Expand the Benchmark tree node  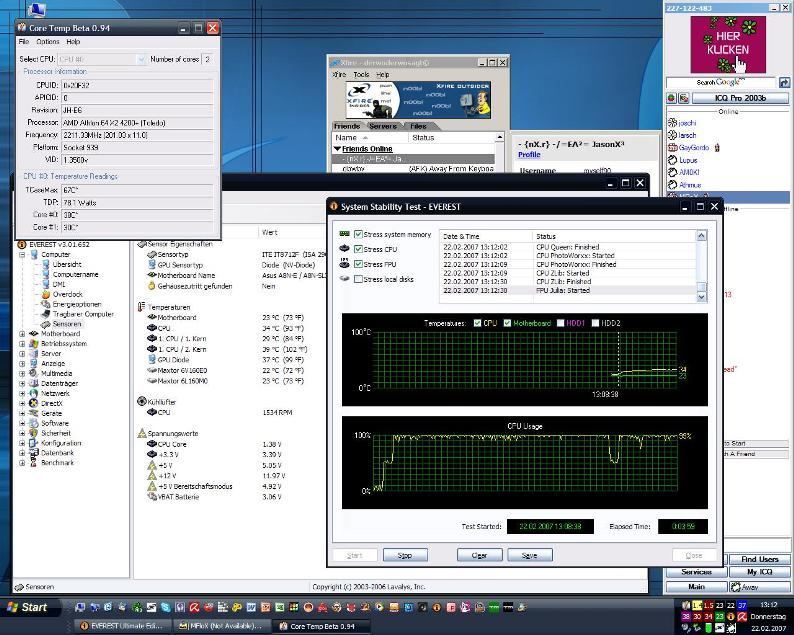click(22, 463)
